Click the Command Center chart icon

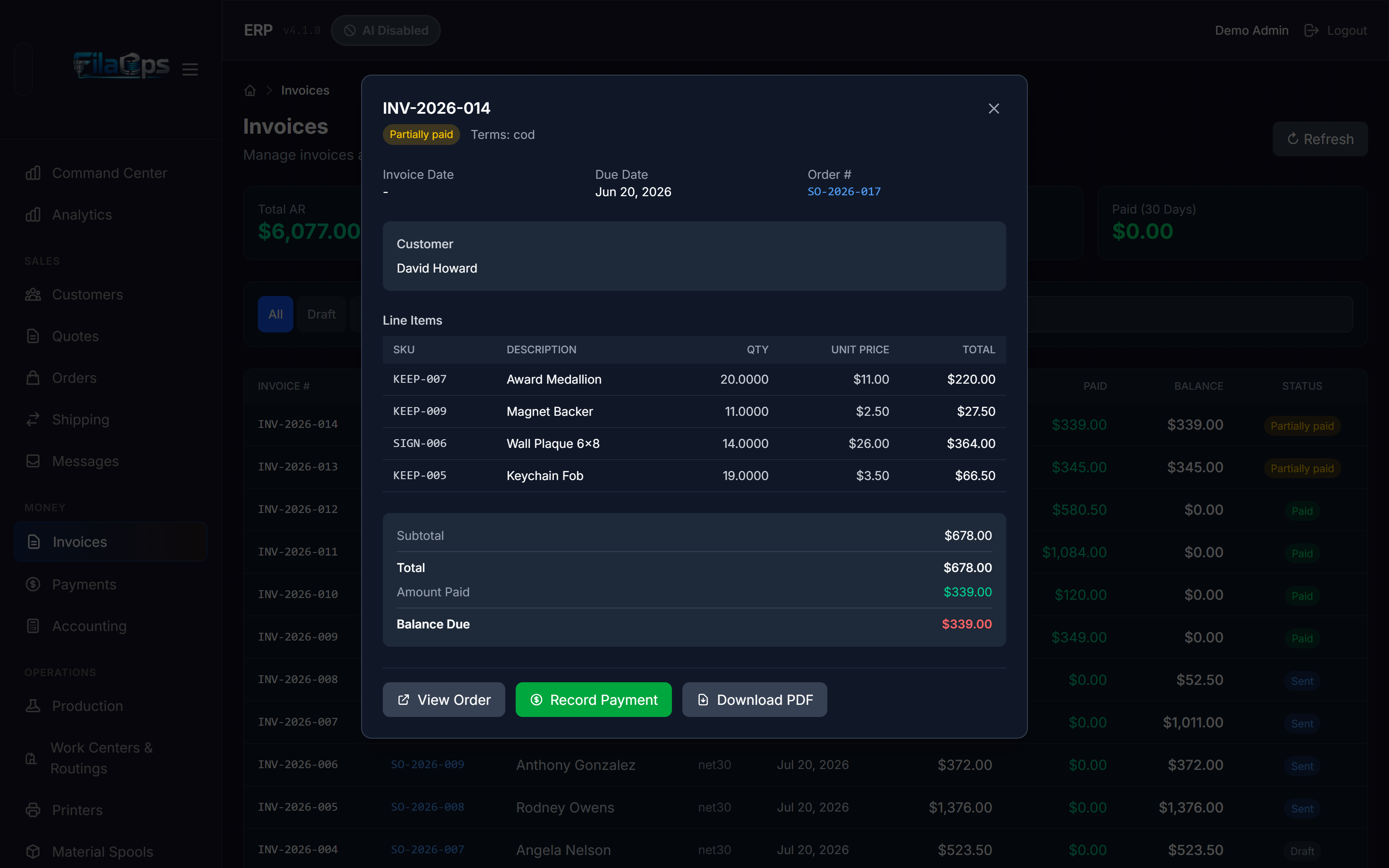coord(33,173)
